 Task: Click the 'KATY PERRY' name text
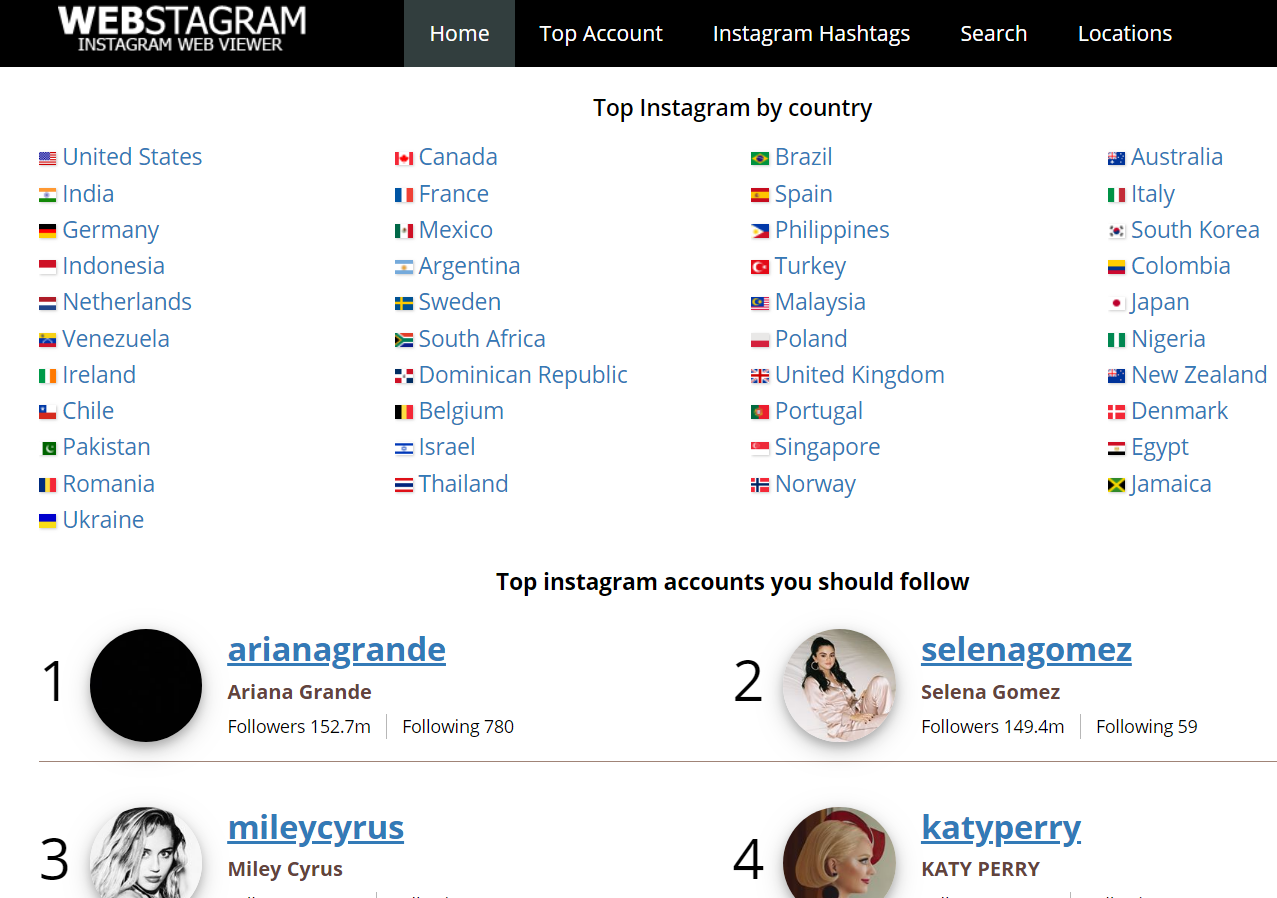click(x=980, y=869)
